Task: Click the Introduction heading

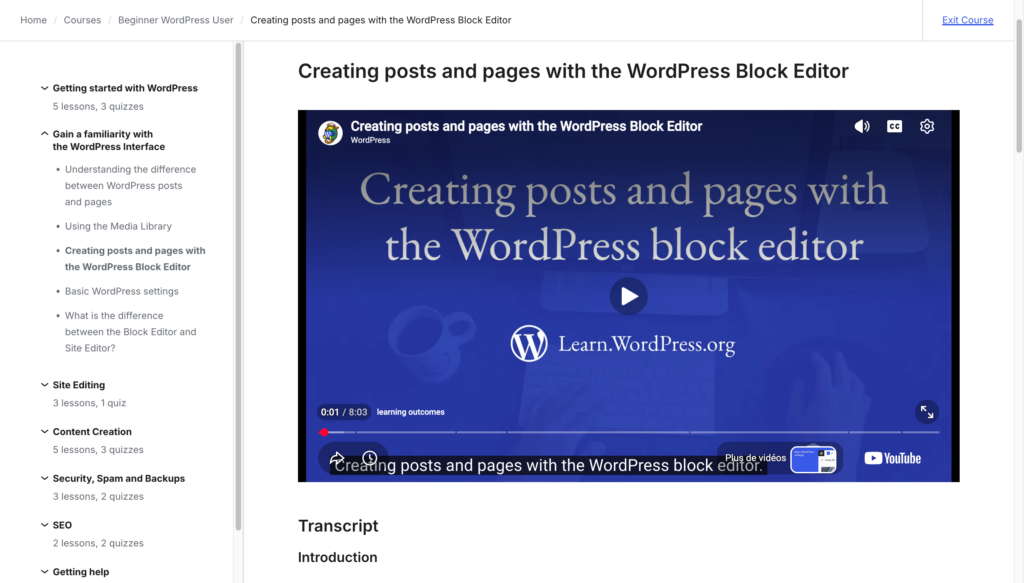Action: click(x=338, y=558)
